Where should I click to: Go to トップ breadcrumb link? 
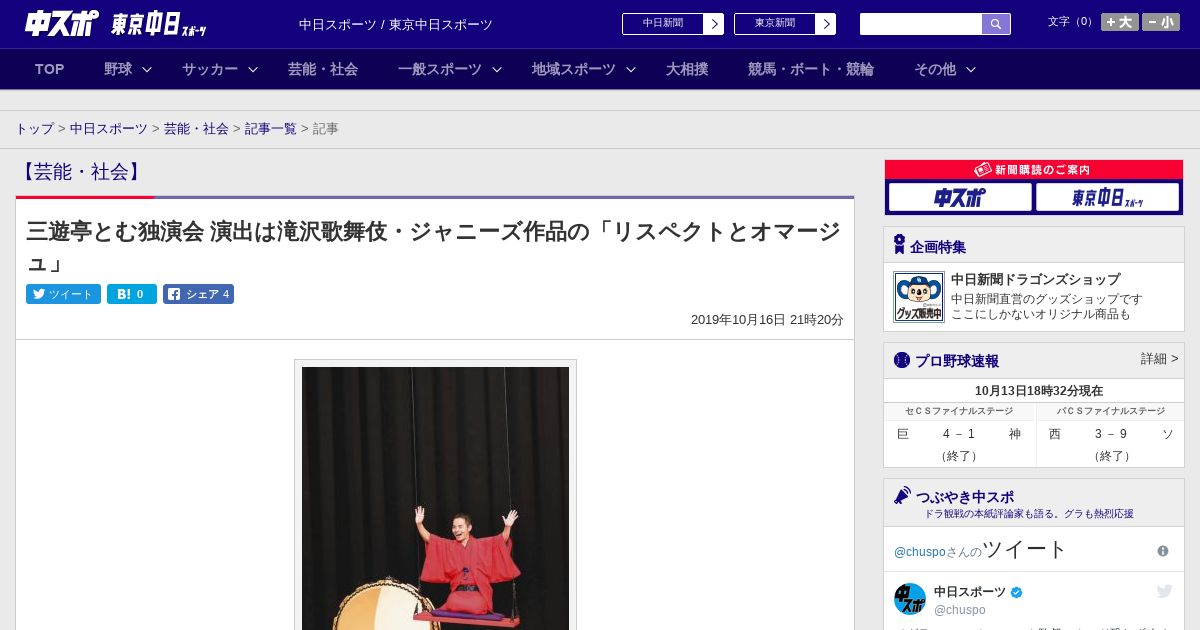pos(34,129)
